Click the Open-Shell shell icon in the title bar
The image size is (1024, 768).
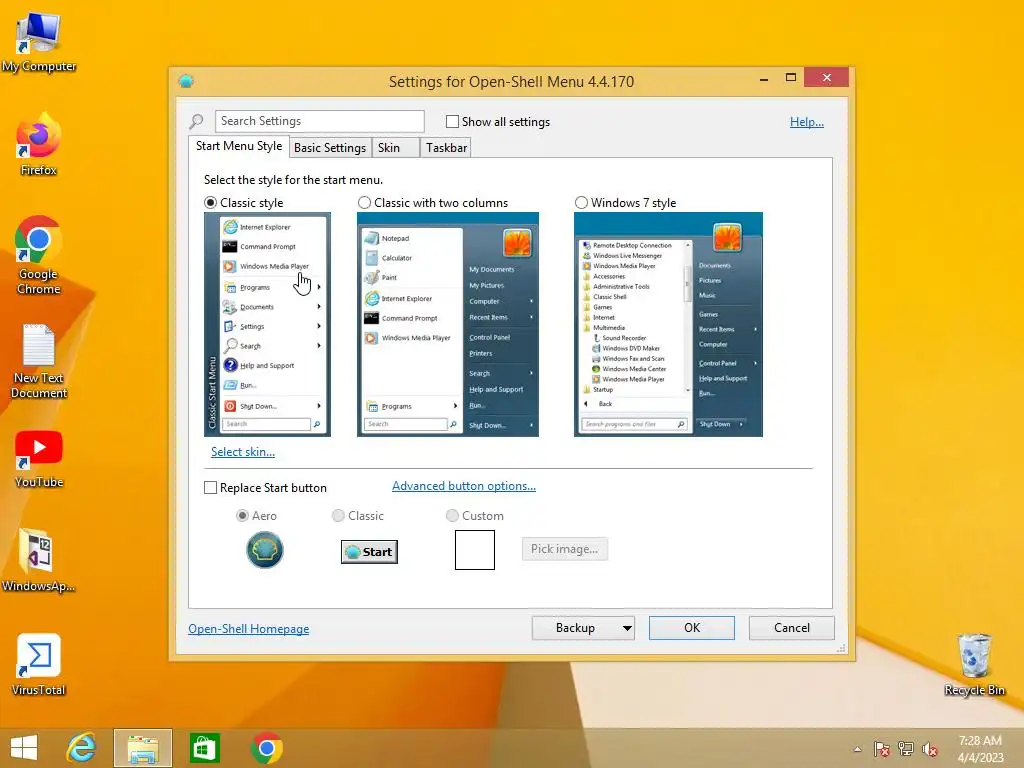tap(186, 81)
